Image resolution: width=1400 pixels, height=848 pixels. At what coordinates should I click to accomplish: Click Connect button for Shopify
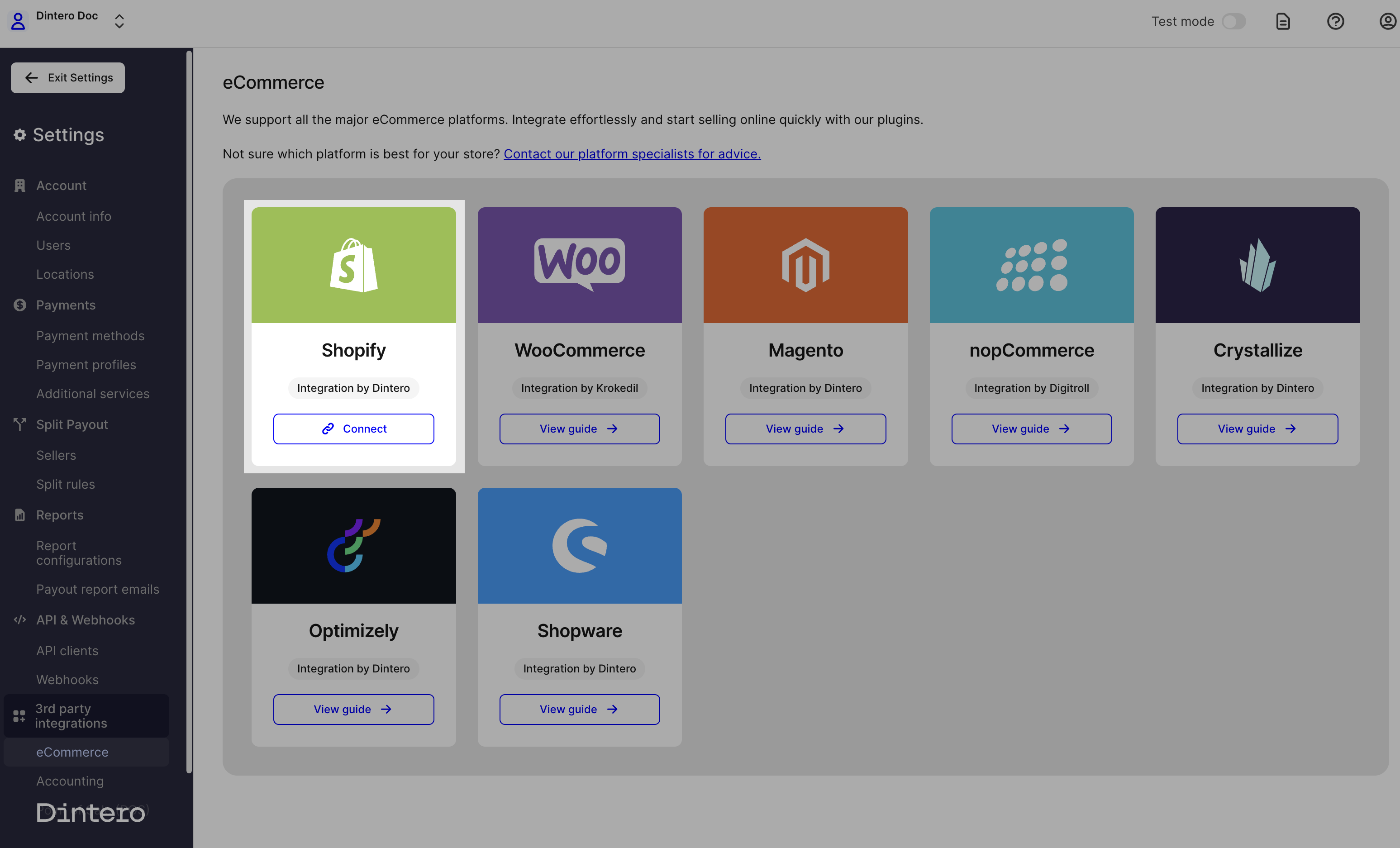coord(354,428)
